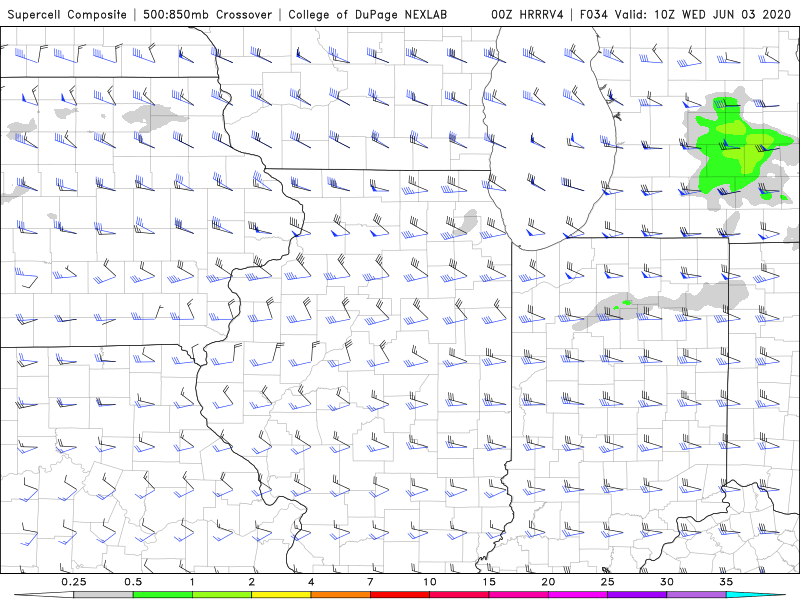Click the 00Z HRRRV4 model label
The height and width of the screenshot is (600, 800).
[527, 14]
